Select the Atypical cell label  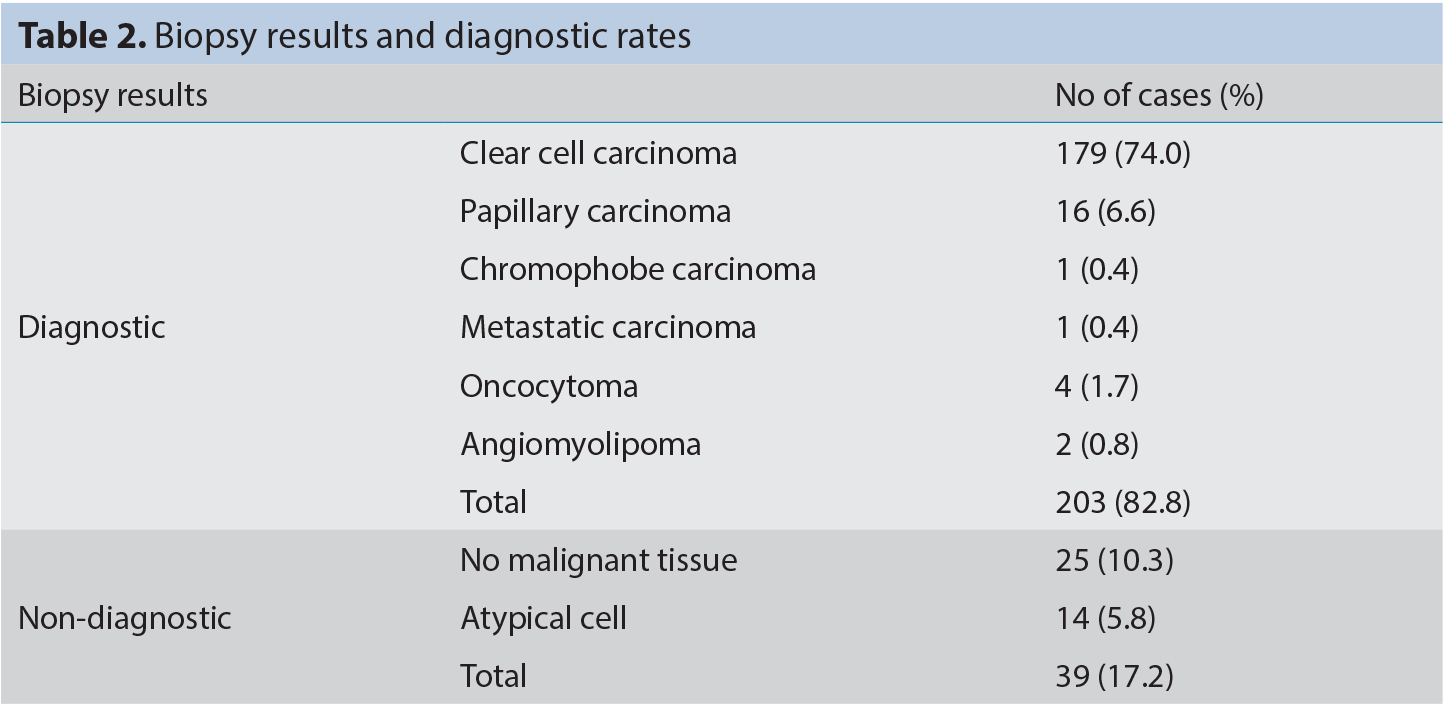click(x=543, y=619)
